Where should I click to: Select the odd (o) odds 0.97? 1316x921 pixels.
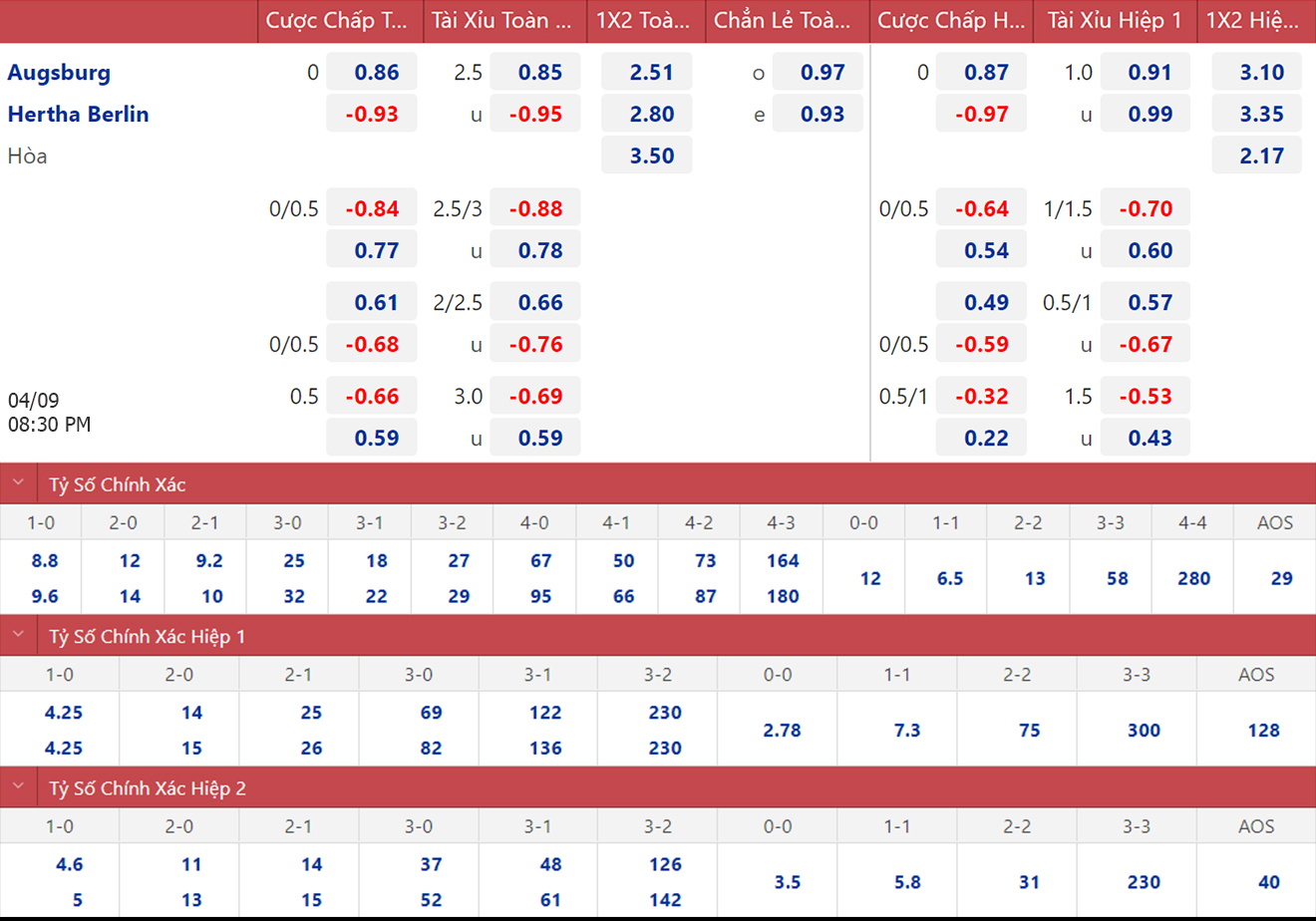click(x=822, y=73)
